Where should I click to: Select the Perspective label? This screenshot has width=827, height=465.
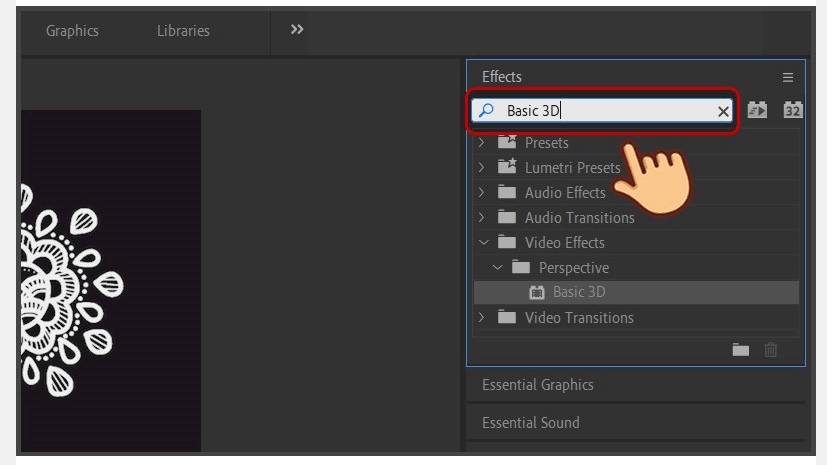[574, 268]
